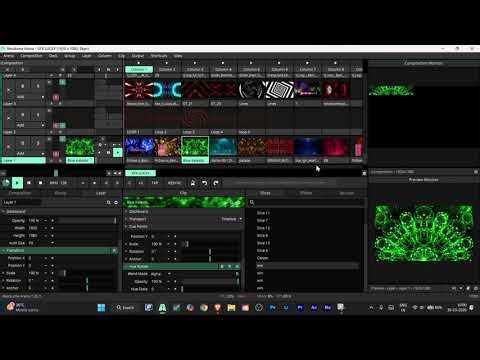Image resolution: width=480 pixels, height=360 pixels.
Task: Play the Blue Kaleido clip with highlighted play icon
Action: point(117,152)
